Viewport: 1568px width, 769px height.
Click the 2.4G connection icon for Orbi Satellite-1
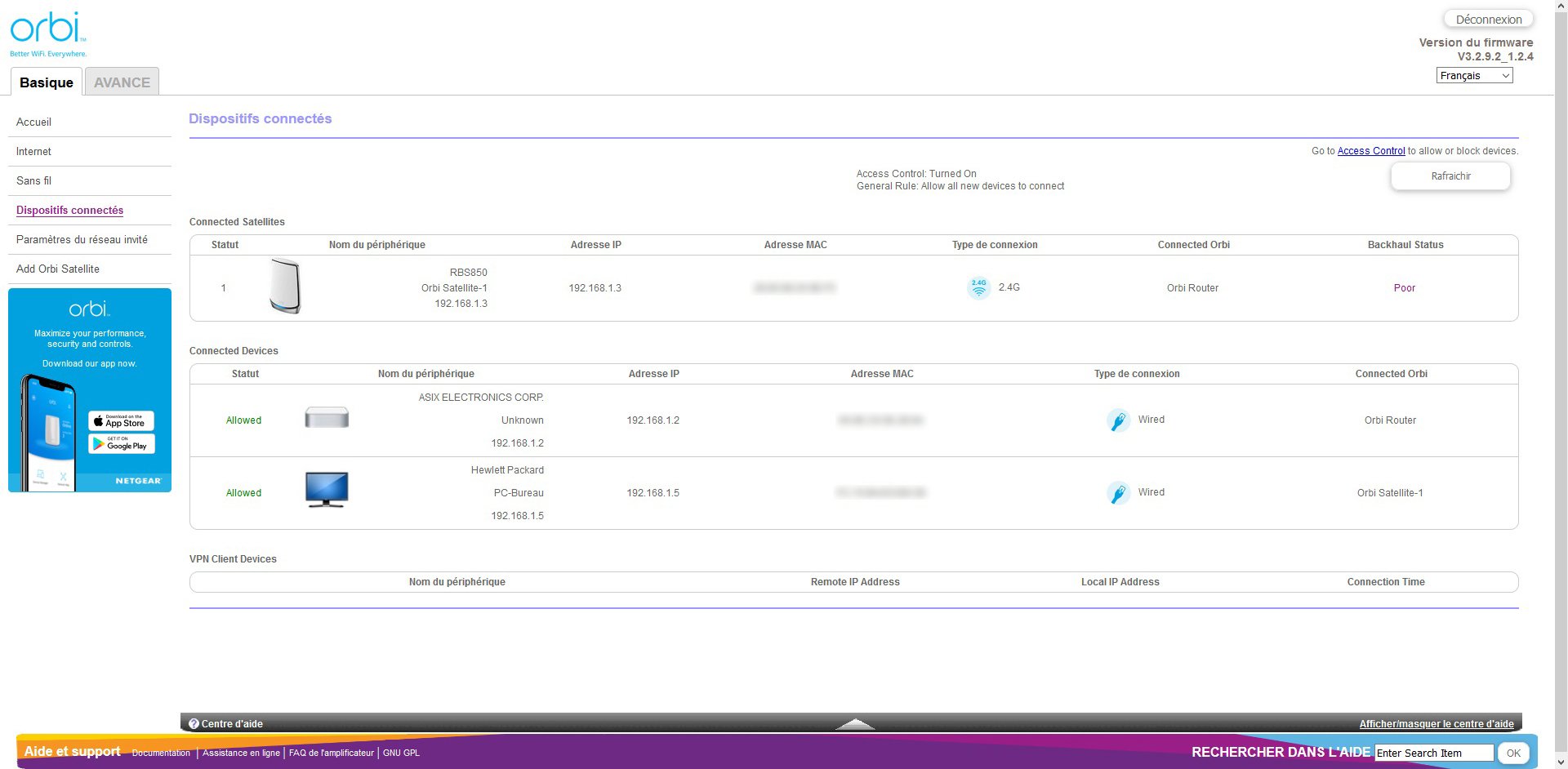coord(978,287)
